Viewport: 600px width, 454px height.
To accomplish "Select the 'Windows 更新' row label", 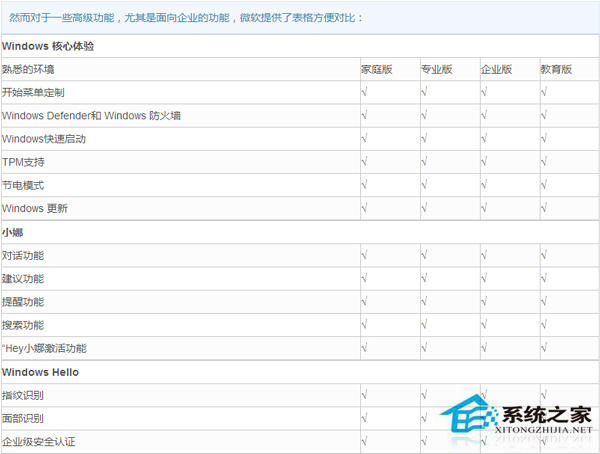I will [34, 208].
